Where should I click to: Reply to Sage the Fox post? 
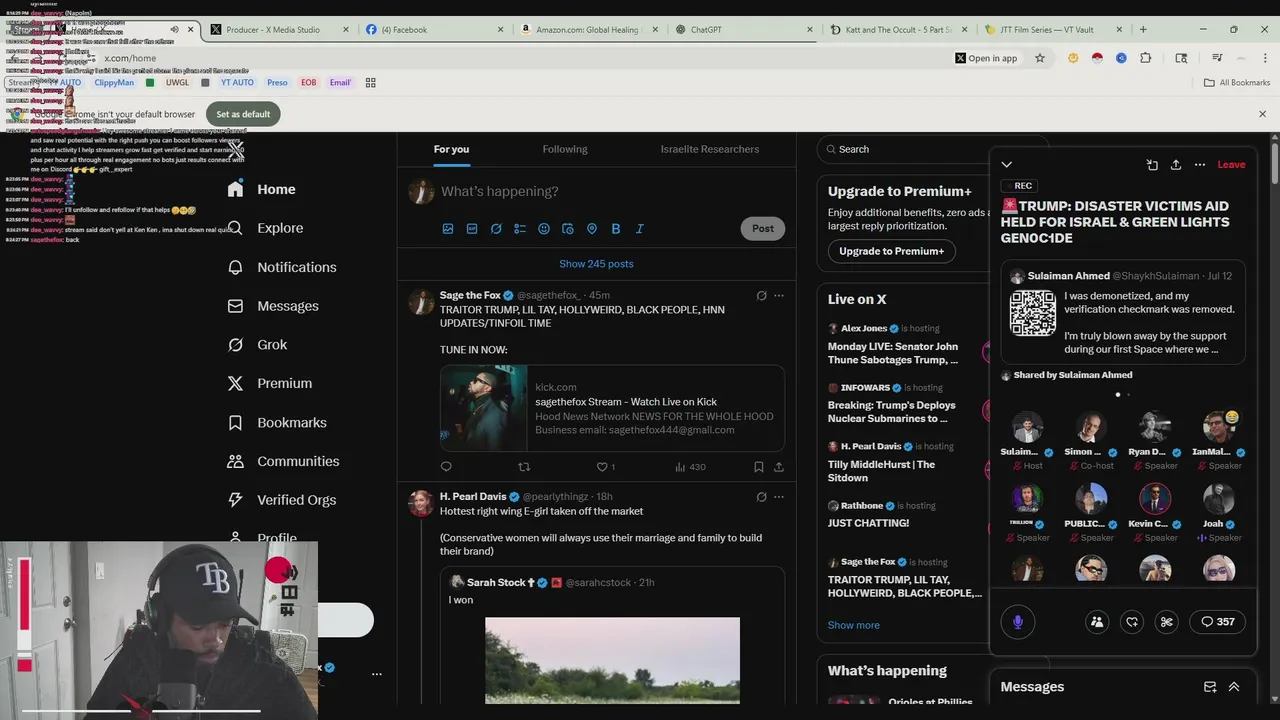click(x=446, y=467)
